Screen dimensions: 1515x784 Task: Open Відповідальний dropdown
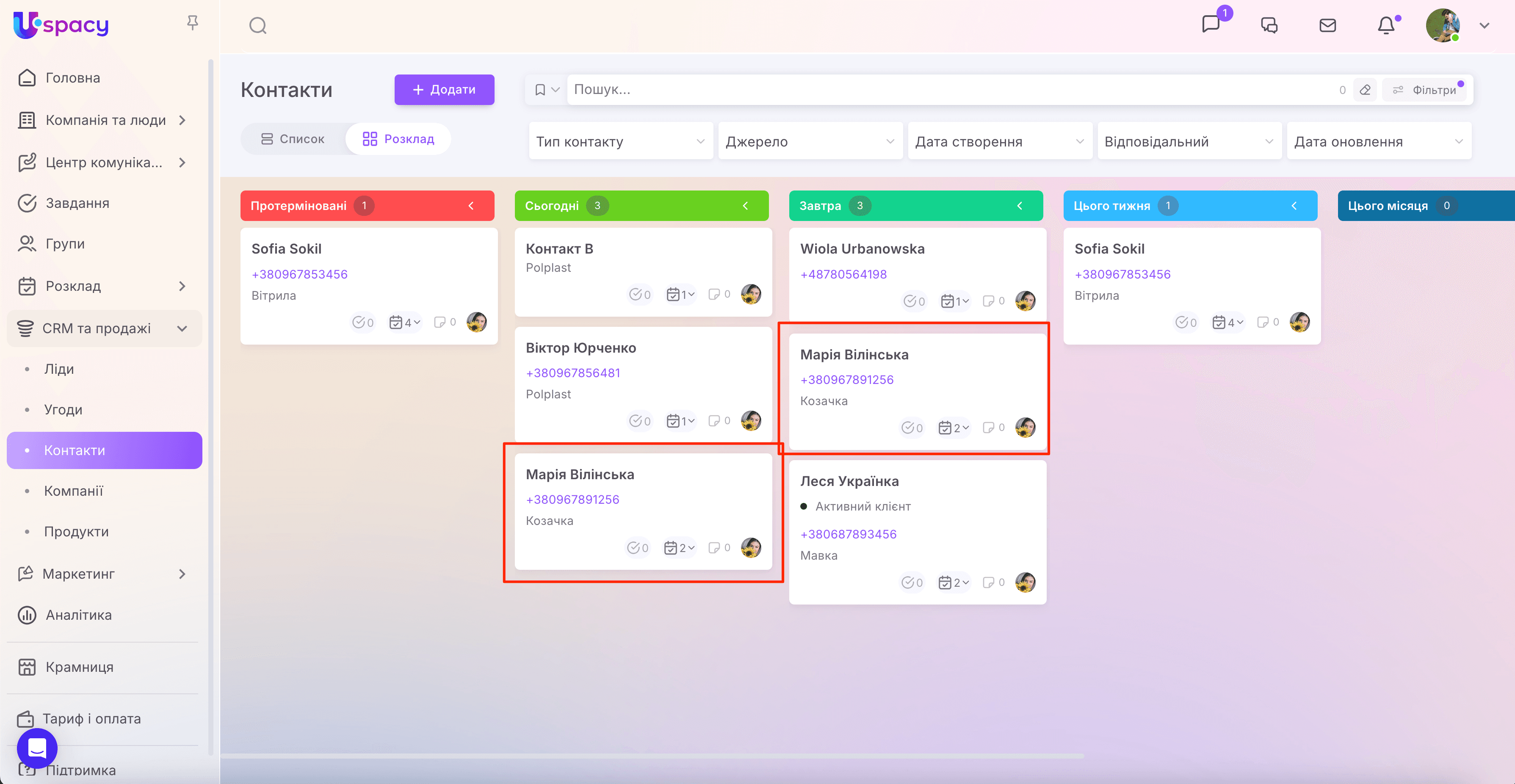1189,141
